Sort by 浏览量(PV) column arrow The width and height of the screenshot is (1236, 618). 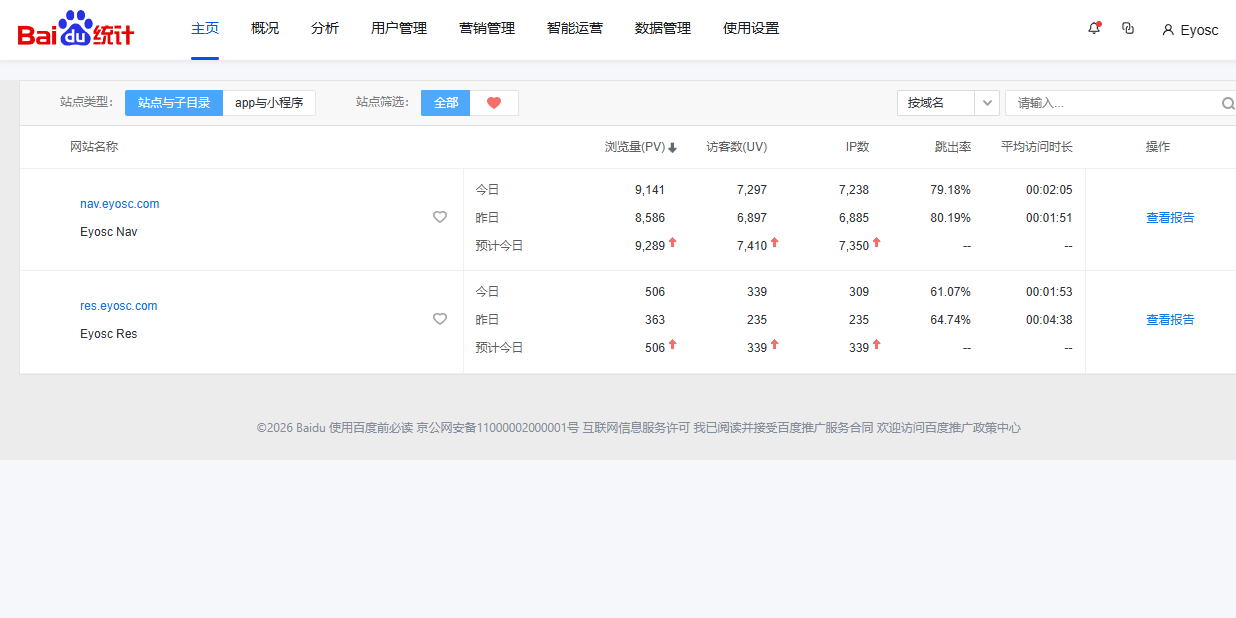673,148
